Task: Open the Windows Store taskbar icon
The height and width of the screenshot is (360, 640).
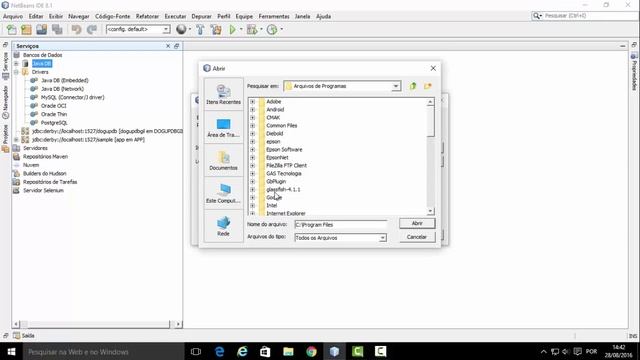Action: (265, 351)
